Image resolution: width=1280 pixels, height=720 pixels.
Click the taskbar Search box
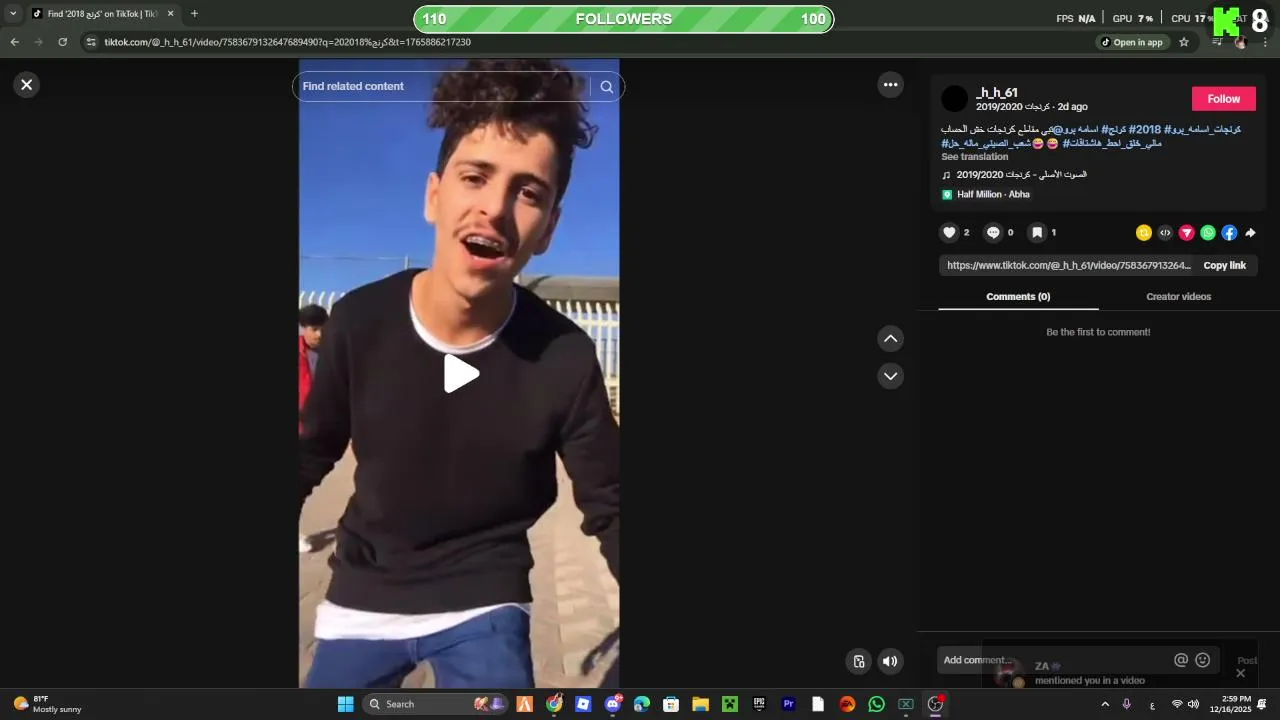click(436, 704)
